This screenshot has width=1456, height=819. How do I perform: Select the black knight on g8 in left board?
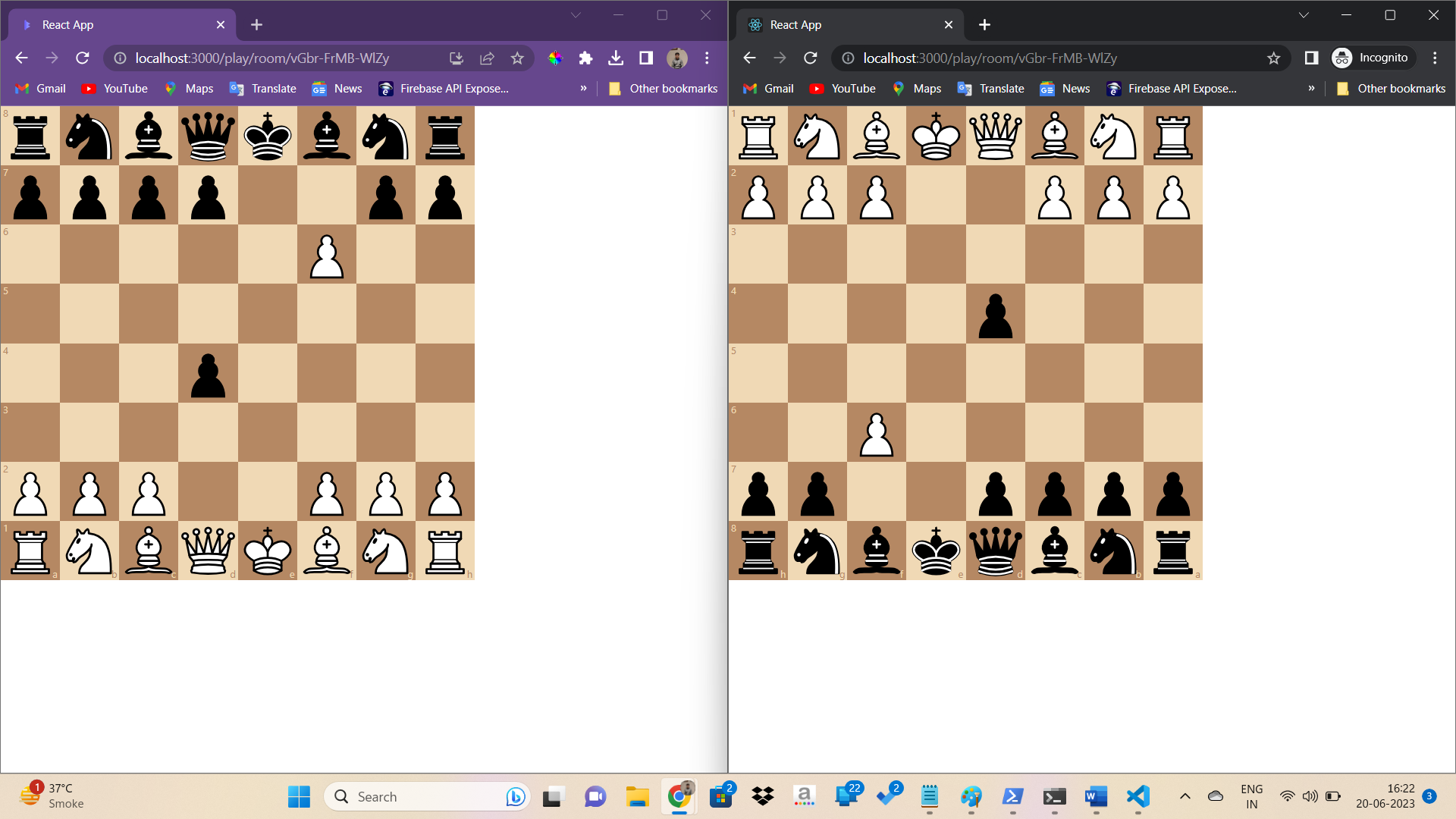[386, 136]
